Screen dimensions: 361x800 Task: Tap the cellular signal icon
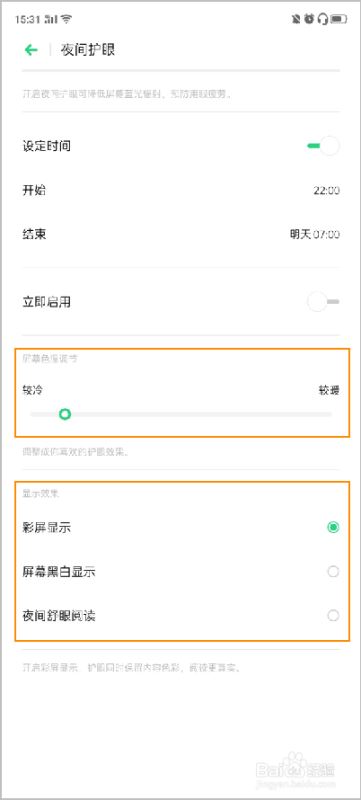point(51,19)
